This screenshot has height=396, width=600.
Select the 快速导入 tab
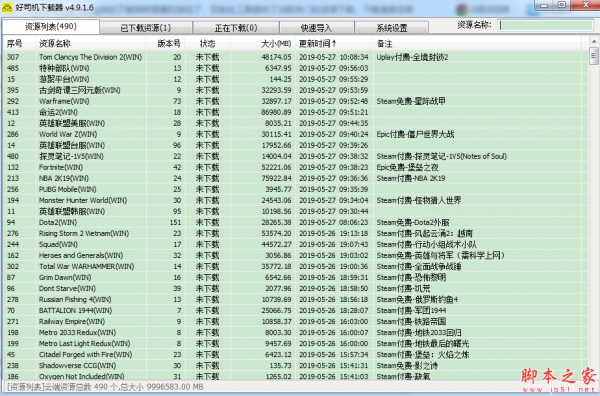point(316,28)
